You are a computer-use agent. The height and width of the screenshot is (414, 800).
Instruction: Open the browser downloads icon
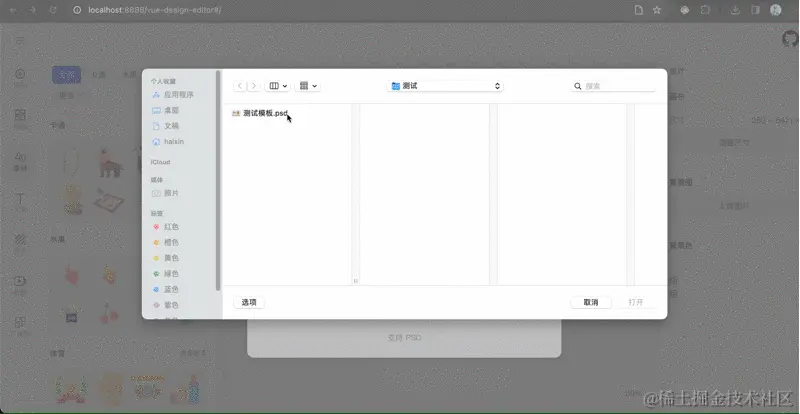coord(735,10)
